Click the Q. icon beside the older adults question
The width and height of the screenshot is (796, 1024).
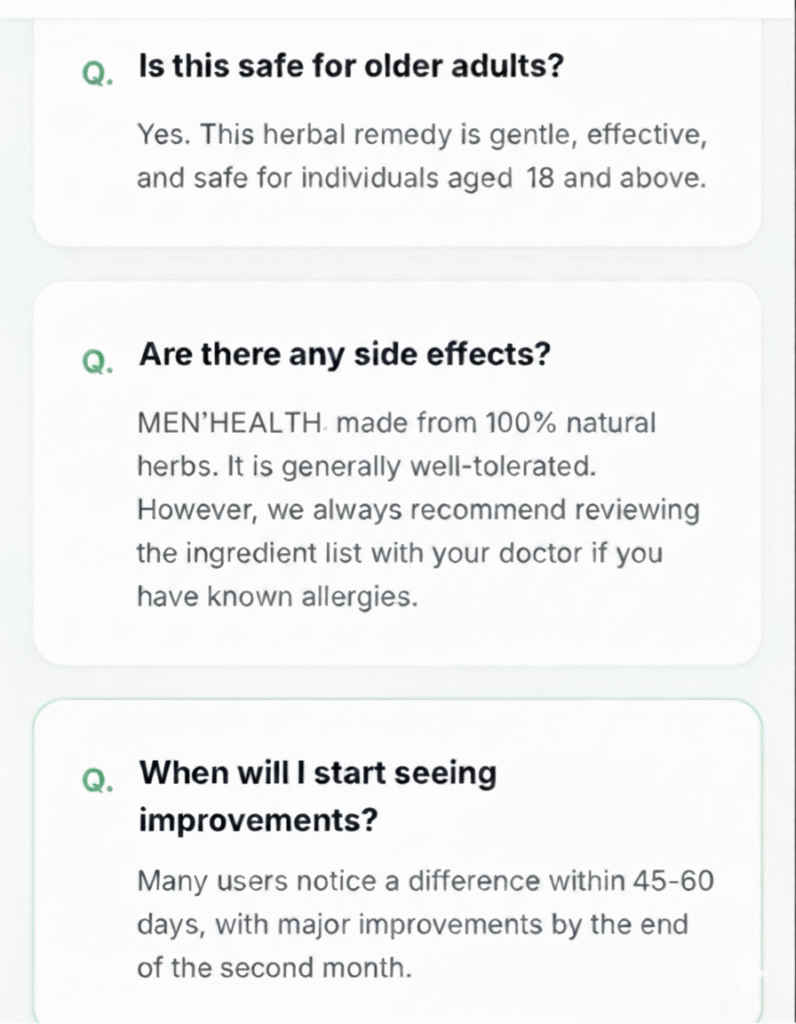point(97,74)
